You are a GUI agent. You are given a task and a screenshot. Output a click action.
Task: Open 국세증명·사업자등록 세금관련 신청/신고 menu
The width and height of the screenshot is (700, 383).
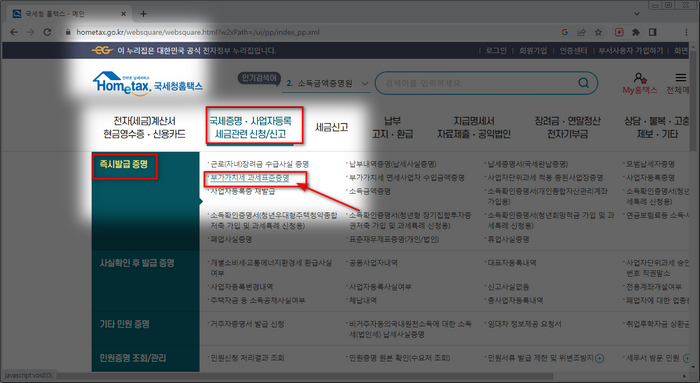click(x=250, y=127)
